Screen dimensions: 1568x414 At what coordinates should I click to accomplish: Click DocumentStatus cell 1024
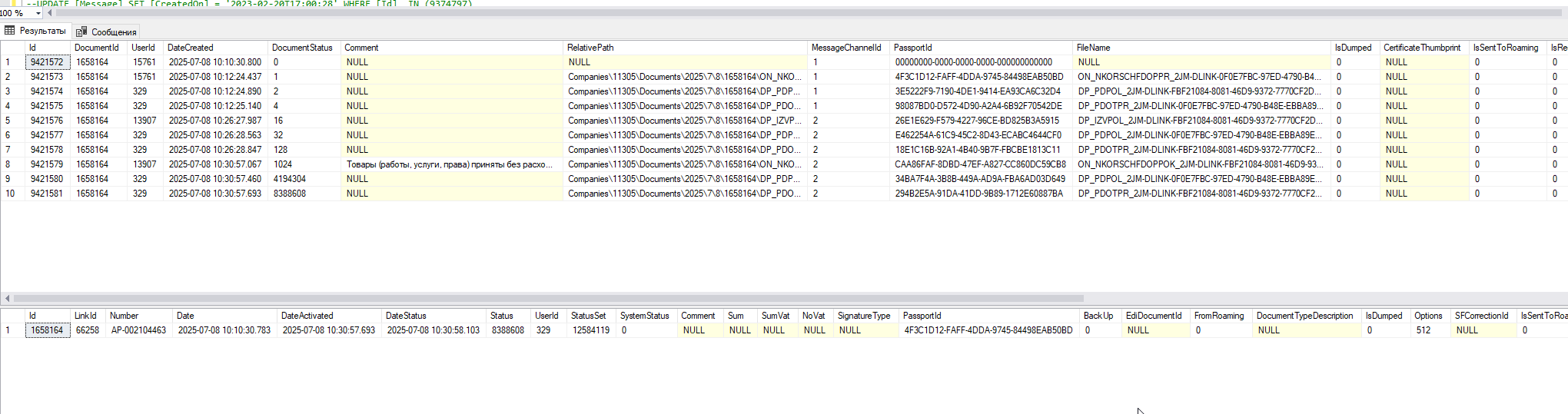pos(304,164)
